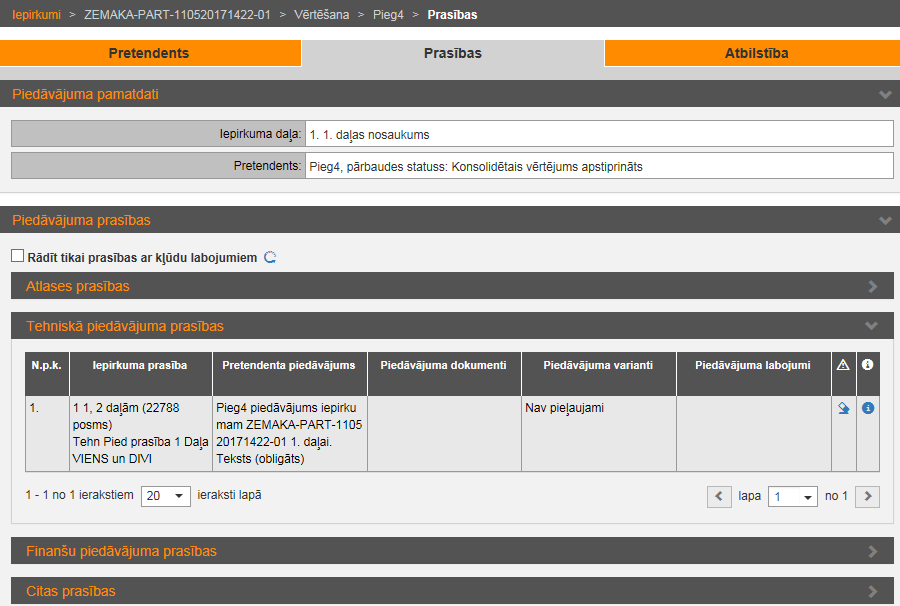Viewport: 900px width, 606px height.
Task: Collapse the Tehniskā piedāvājuma prasības section
Action: click(872, 326)
